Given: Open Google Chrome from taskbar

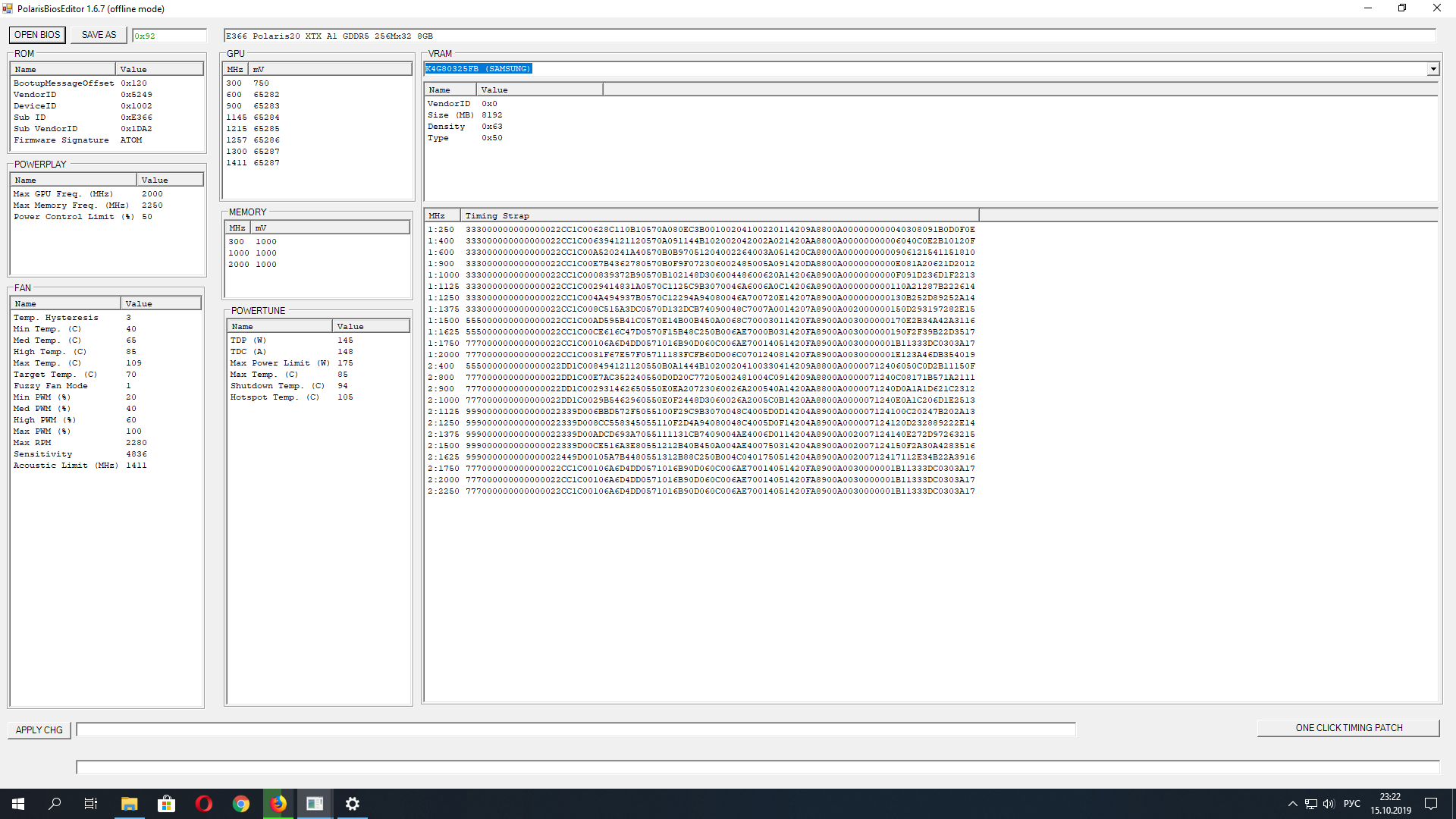Looking at the screenshot, I should tap(240, 804).
